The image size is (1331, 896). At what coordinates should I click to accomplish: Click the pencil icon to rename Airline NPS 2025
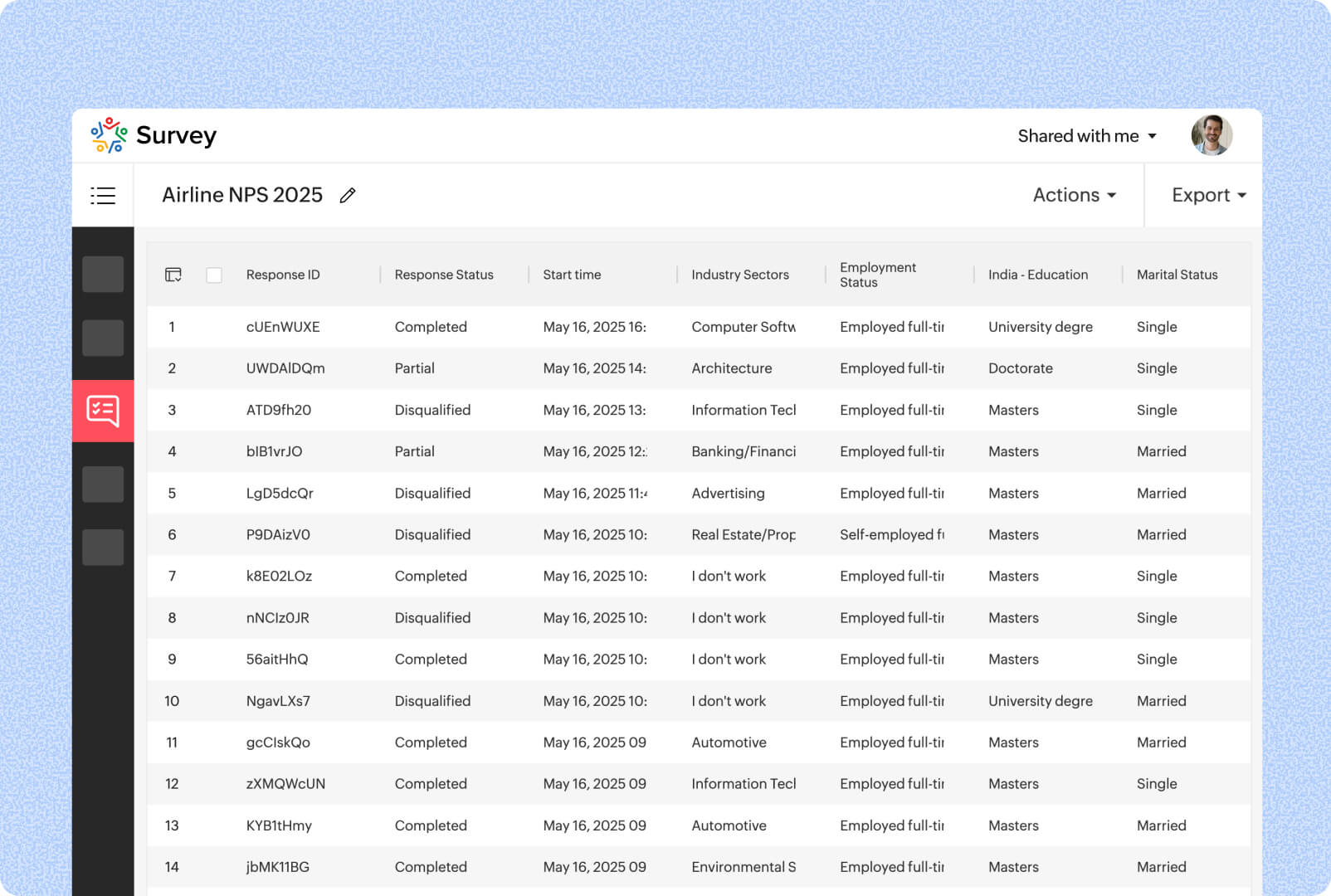coord(347,195)
